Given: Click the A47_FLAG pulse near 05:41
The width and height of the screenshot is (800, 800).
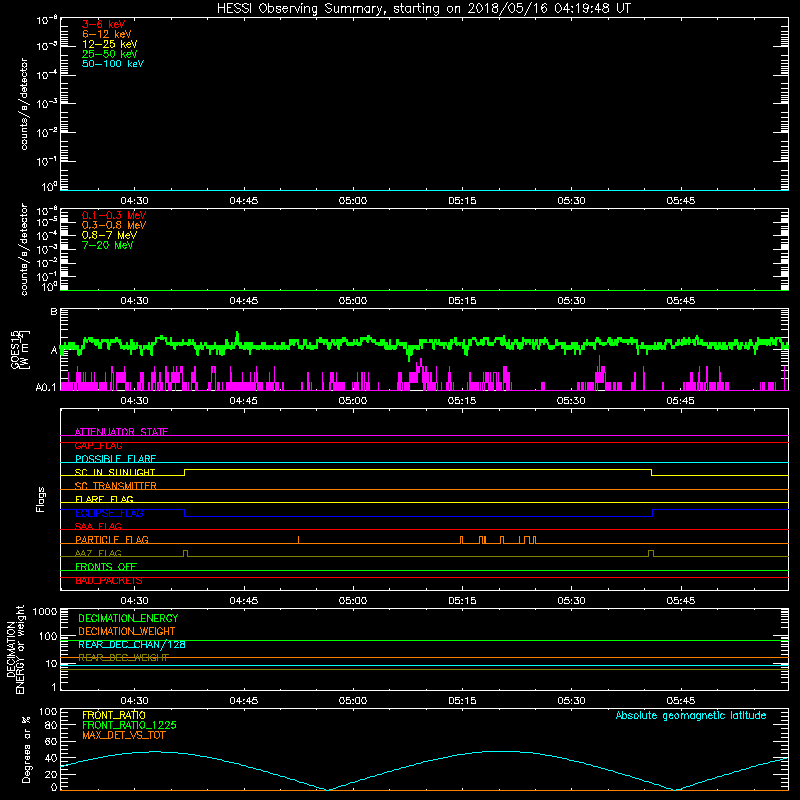Looking at the screenshot, I should (x=651, y=554).
